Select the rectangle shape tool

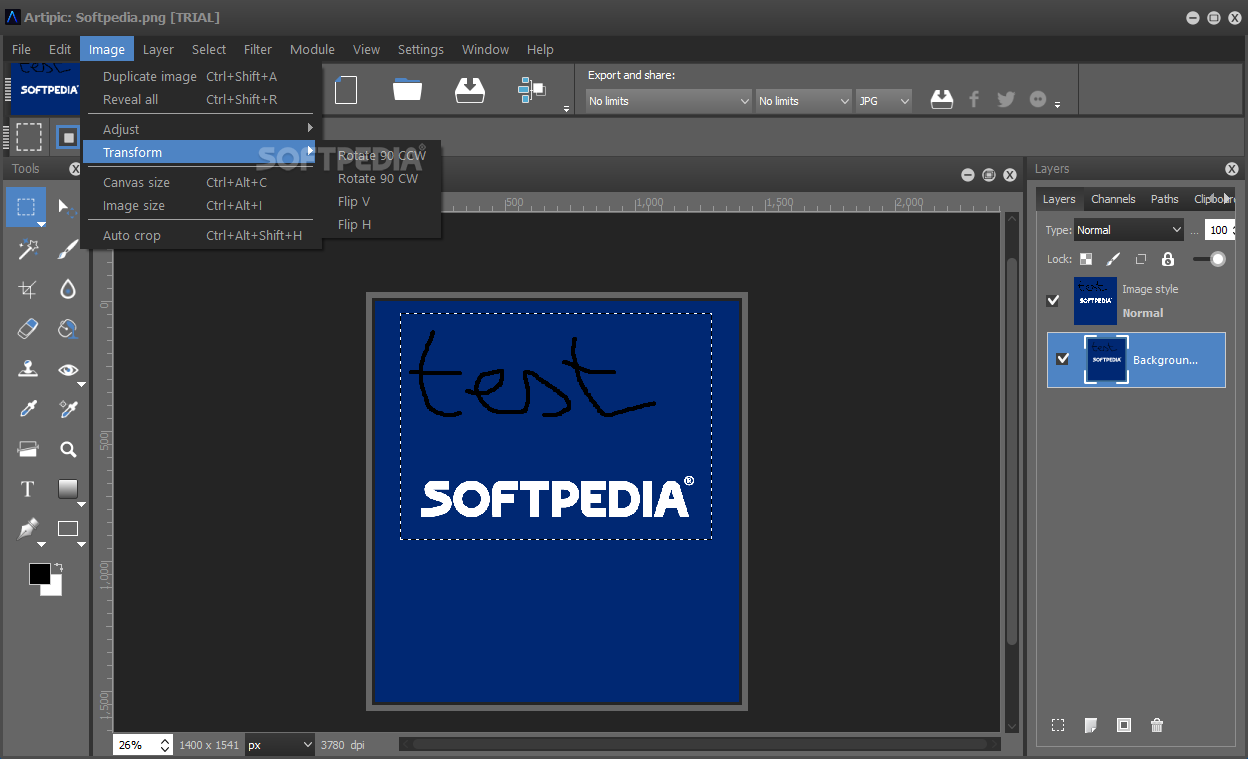68,529
